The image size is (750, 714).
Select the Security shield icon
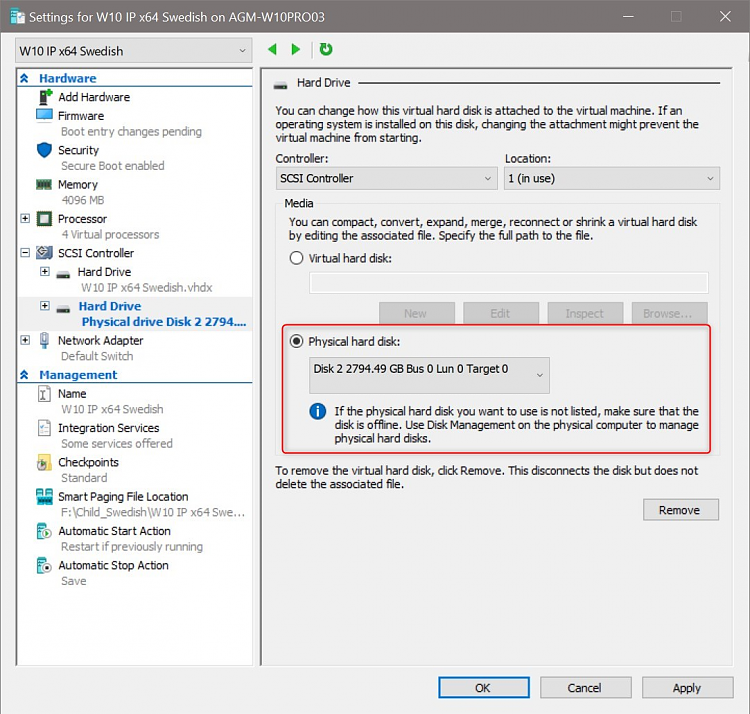point(44,150)
